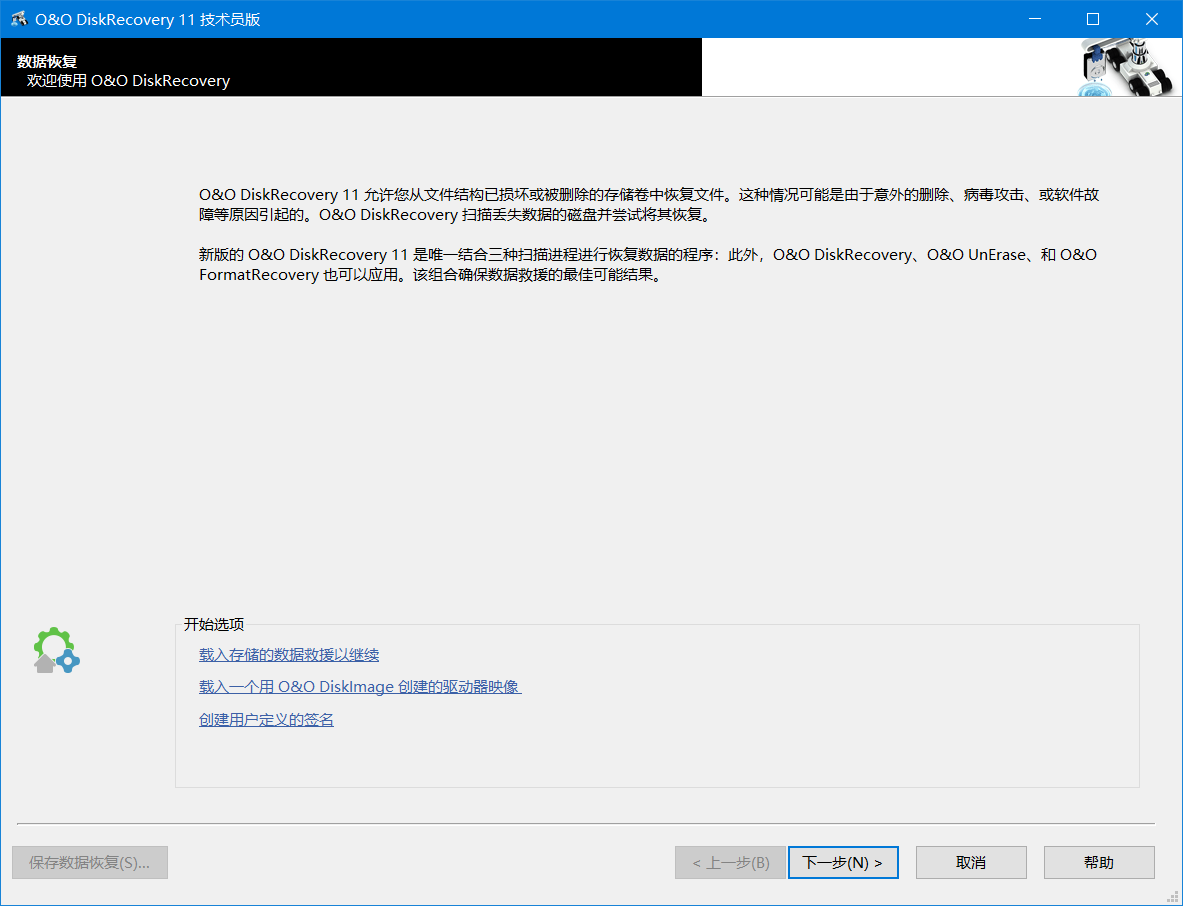
Task: Click the green gear start options icon
Action: pyautogui.click(x=56, y=650)
